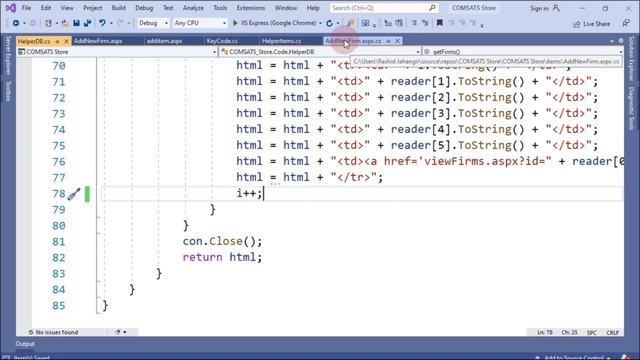Image resolution: width=640 pixels, height=360 pixels.
Task: Open the Debug menu
Action: click(144, 8)
